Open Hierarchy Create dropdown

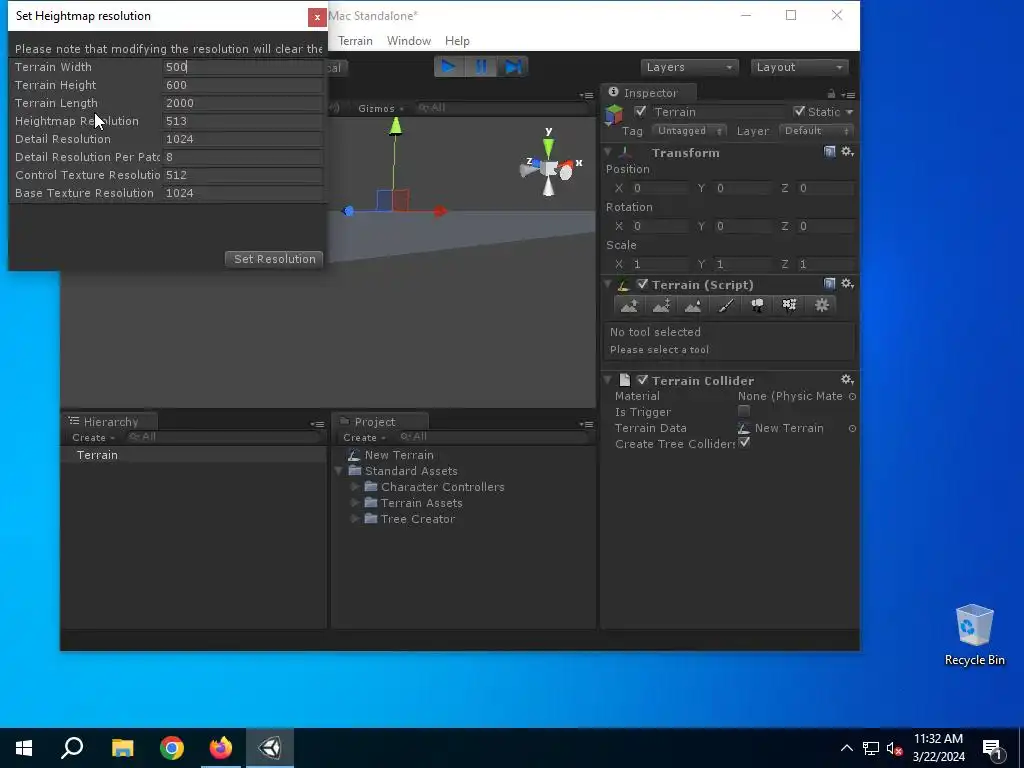click(93, 438)
